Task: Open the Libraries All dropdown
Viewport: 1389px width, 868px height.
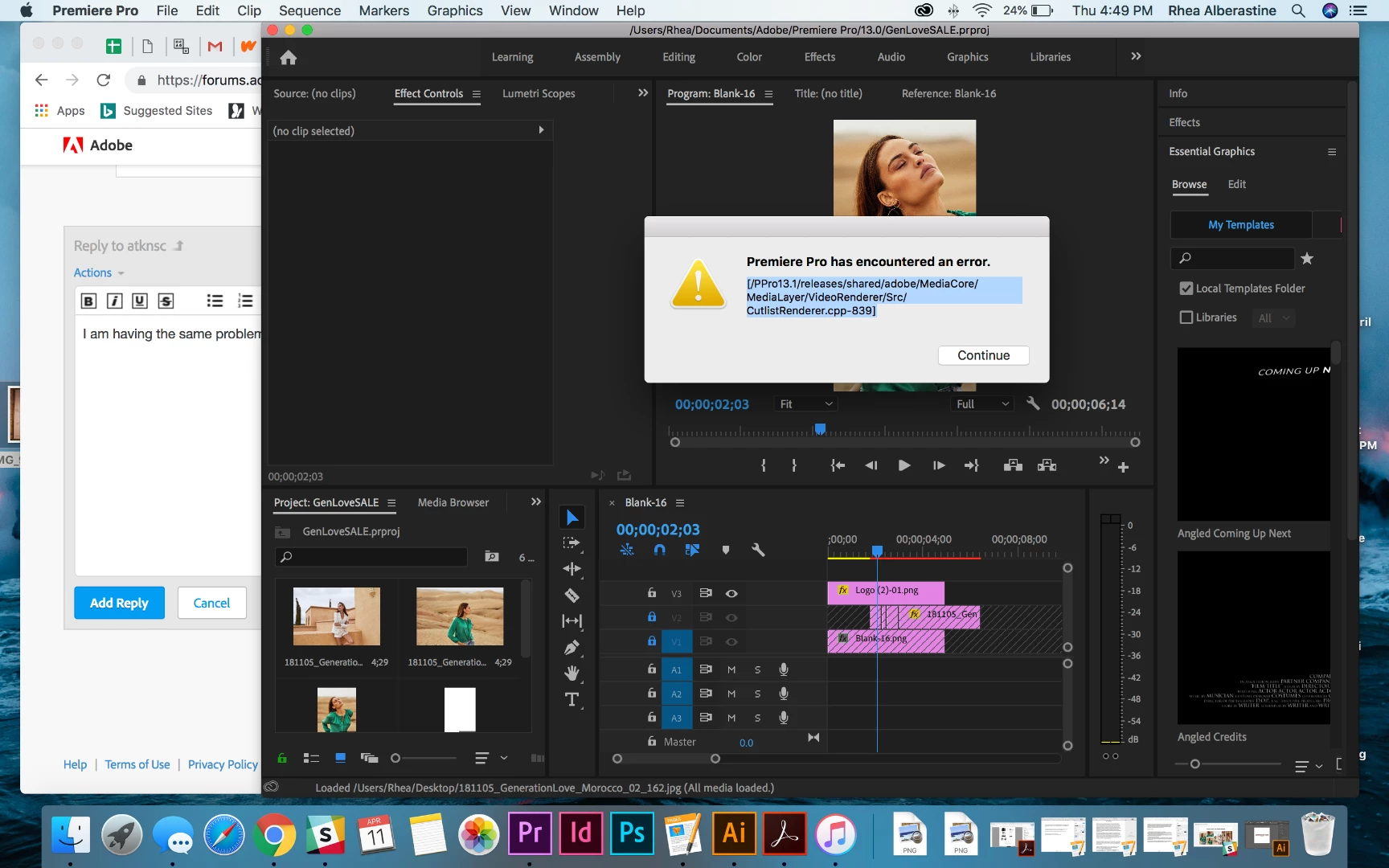Action: [1273, 318]
